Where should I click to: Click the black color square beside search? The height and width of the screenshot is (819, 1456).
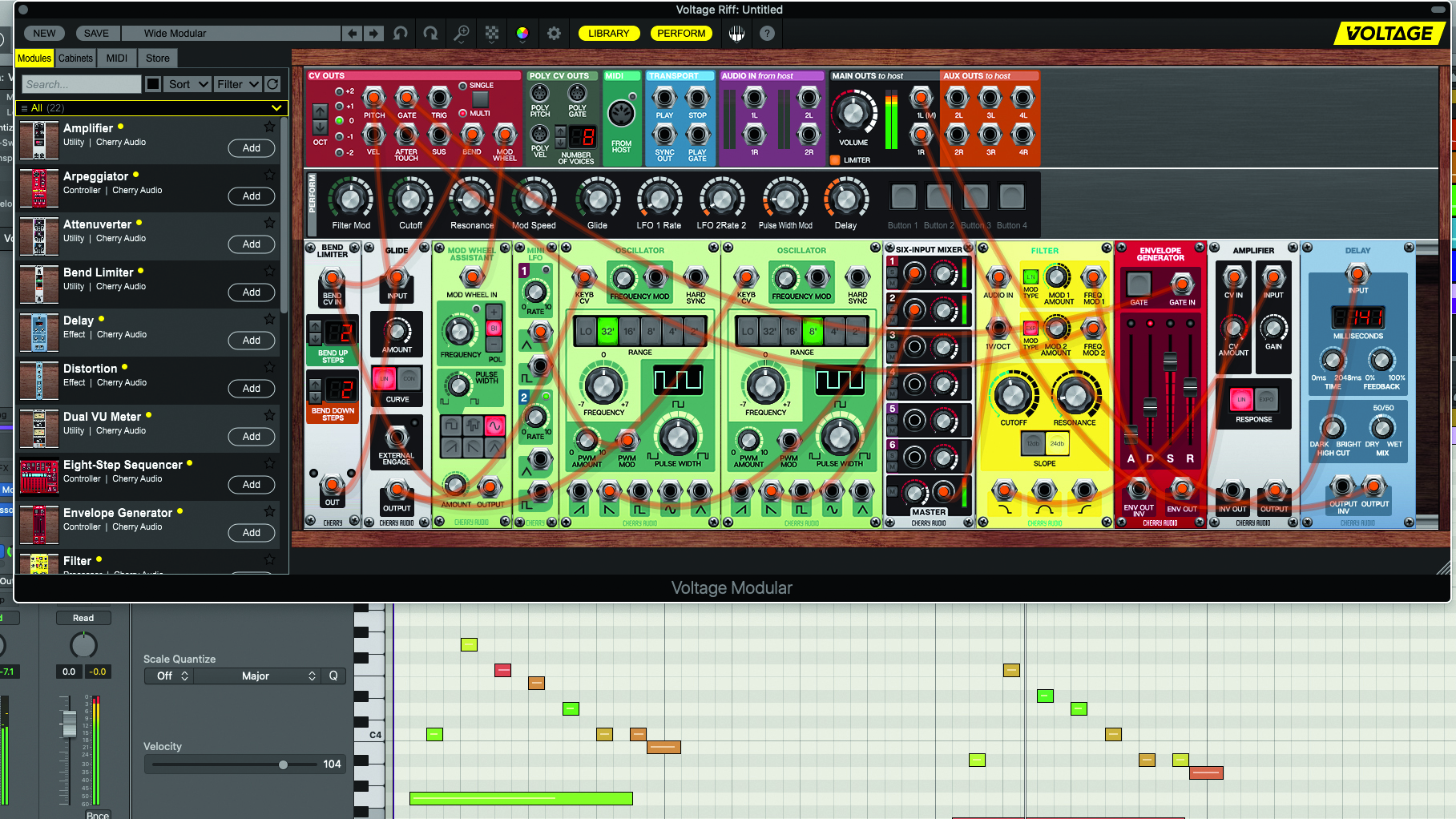tap(153, 84)
